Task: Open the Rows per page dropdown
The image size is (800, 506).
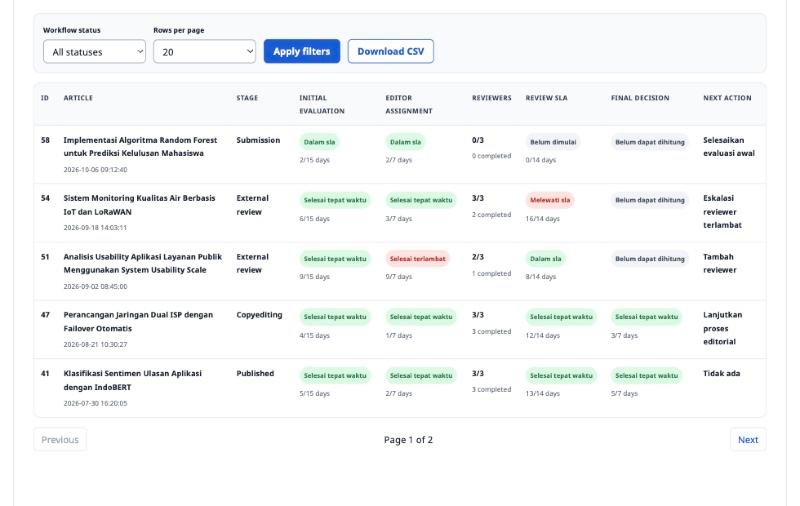Action: pos(204,52)
